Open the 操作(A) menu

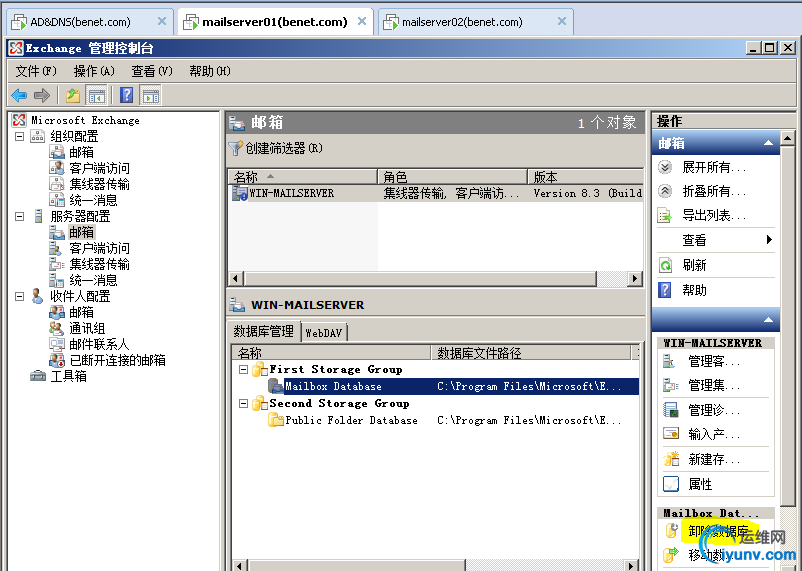(94, 71)
